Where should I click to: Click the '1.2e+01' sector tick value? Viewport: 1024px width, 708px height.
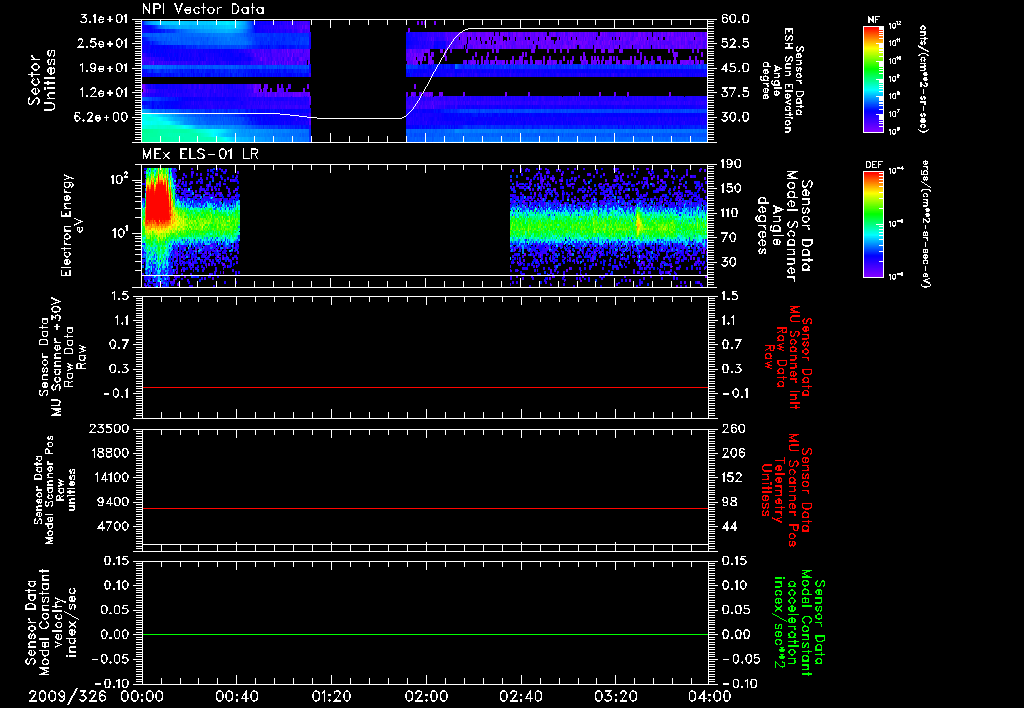tap(104, 93)
